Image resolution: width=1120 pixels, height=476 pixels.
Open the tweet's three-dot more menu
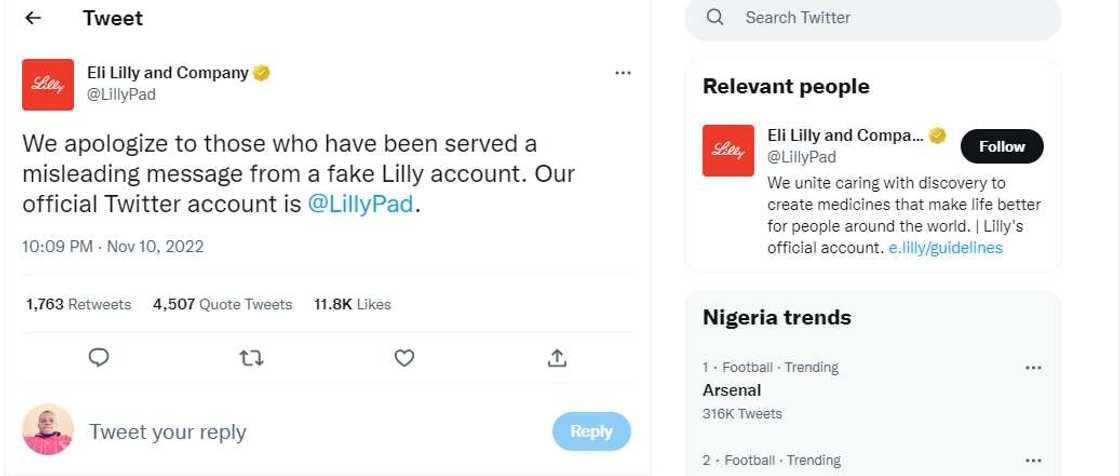[622, 73]
